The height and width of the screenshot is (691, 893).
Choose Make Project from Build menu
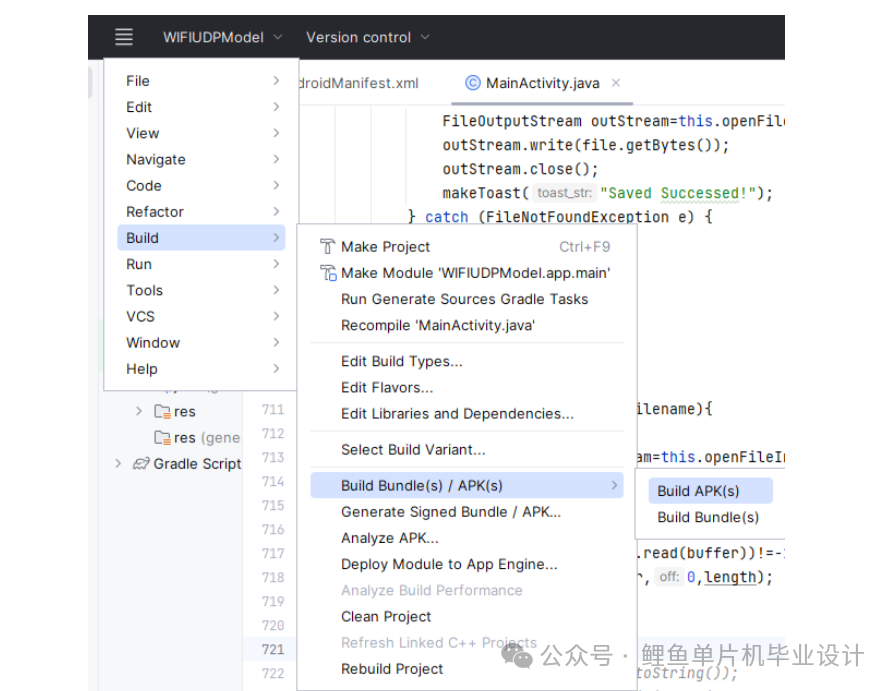467,247
